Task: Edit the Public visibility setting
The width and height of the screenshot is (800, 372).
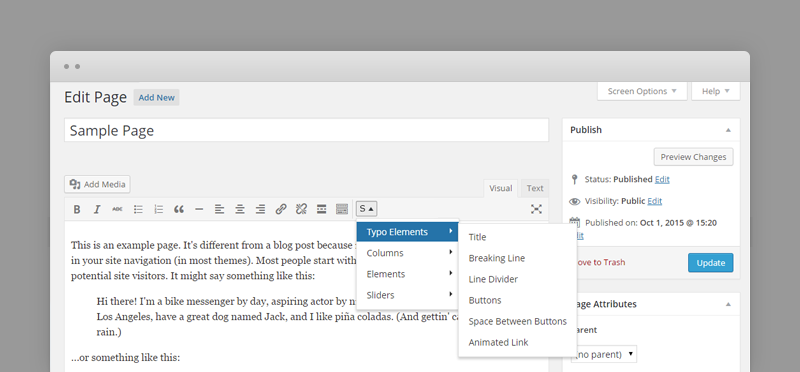Action: [655, 201]
